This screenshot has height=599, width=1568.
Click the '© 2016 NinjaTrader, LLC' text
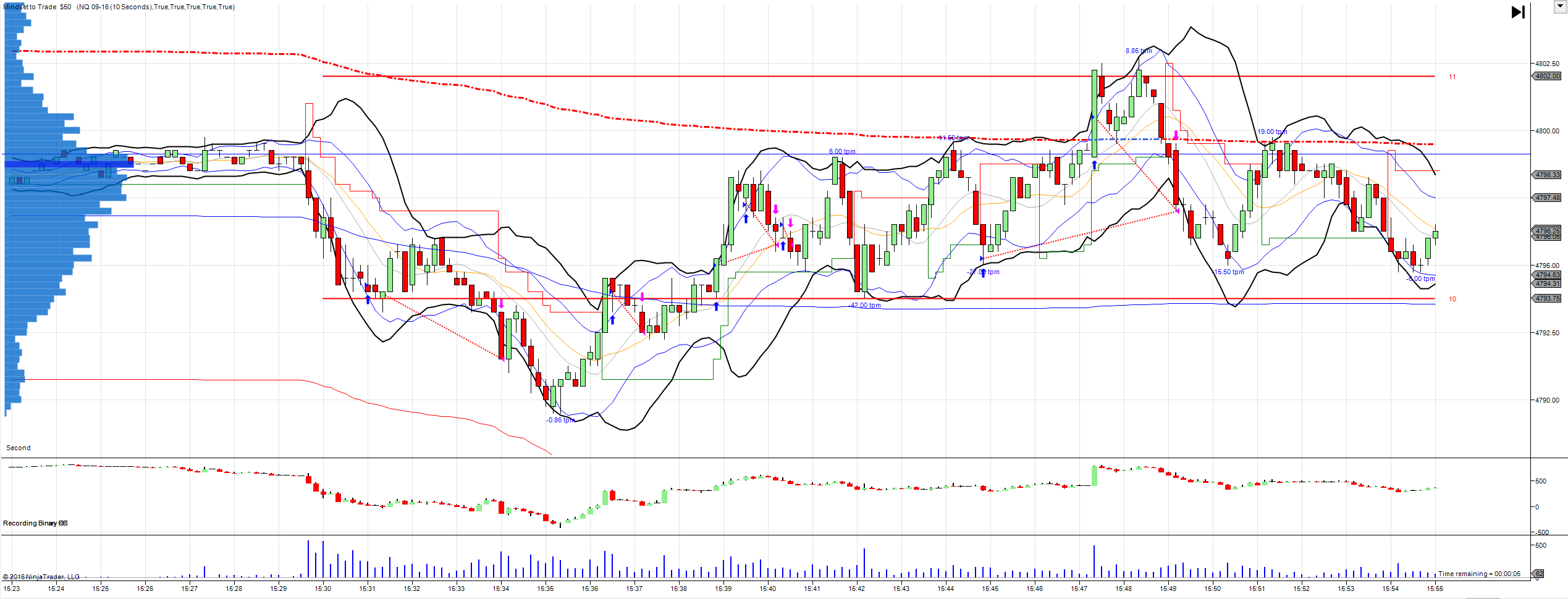pos(41,577)
